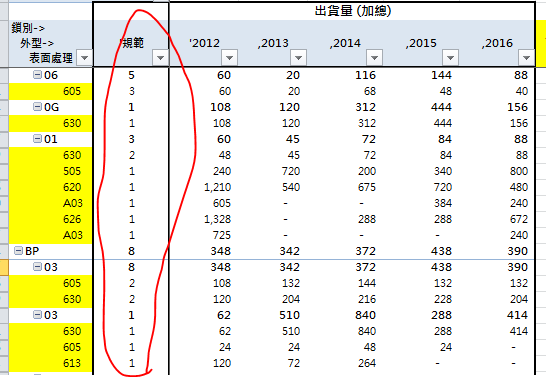Open the ,2016 column filter arrow
The height and width of the screenshot is (377, 546).
coord(526,58)
